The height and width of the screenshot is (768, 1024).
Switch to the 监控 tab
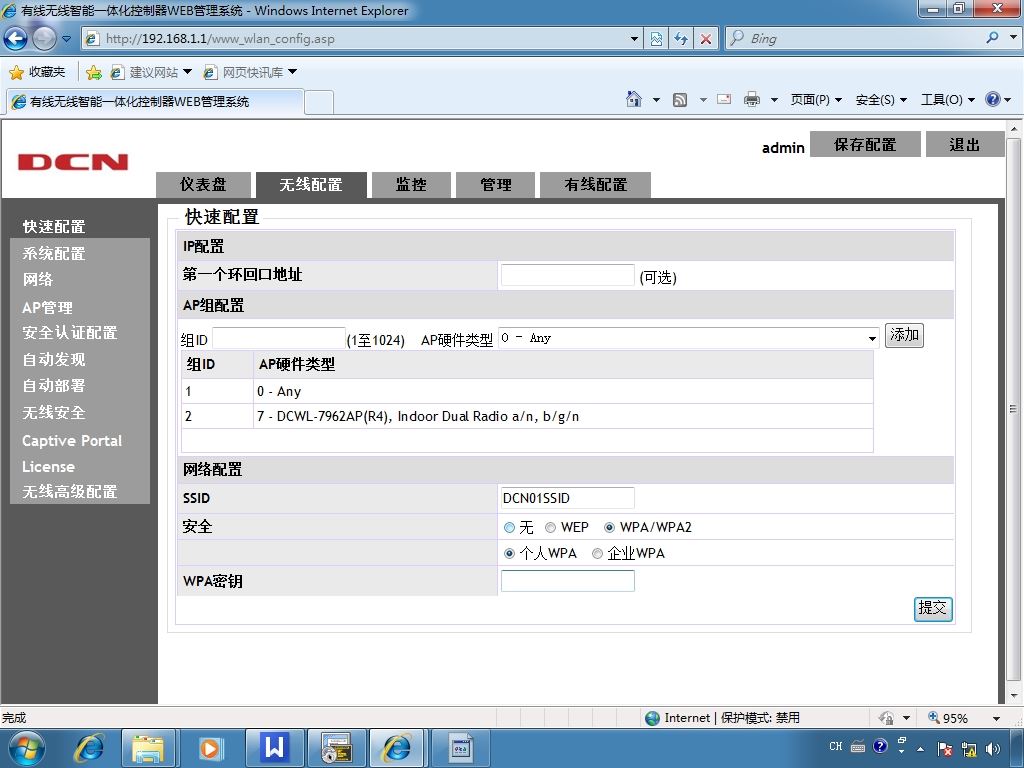pos(411,185)
